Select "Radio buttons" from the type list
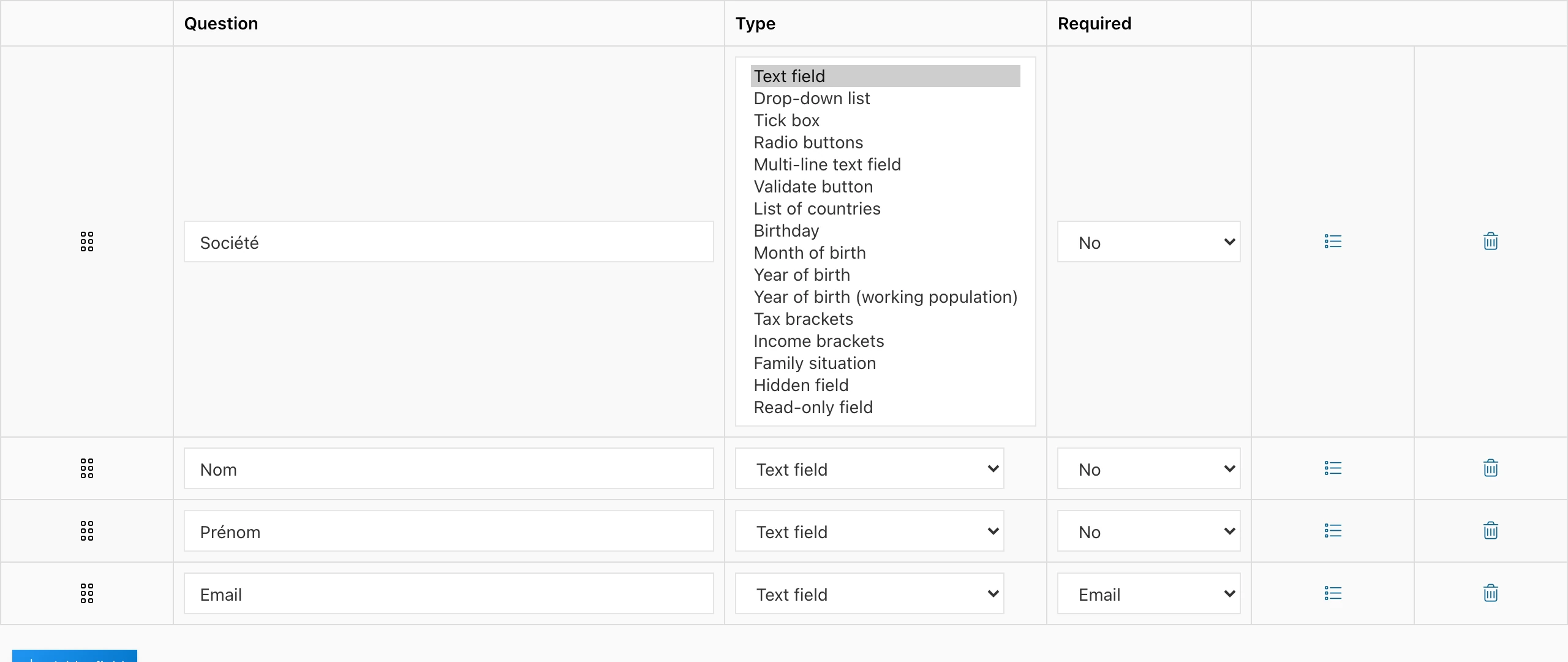 808,142
